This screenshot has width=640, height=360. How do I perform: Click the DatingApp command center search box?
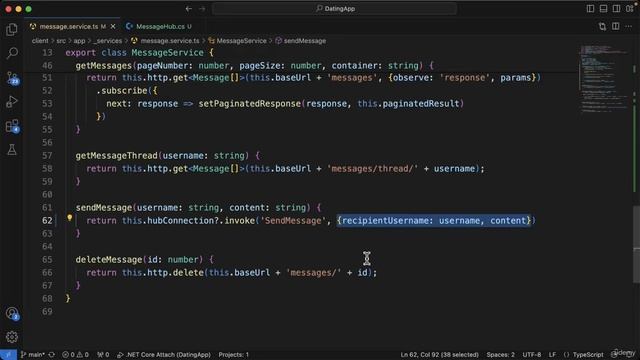coord(334,9)
